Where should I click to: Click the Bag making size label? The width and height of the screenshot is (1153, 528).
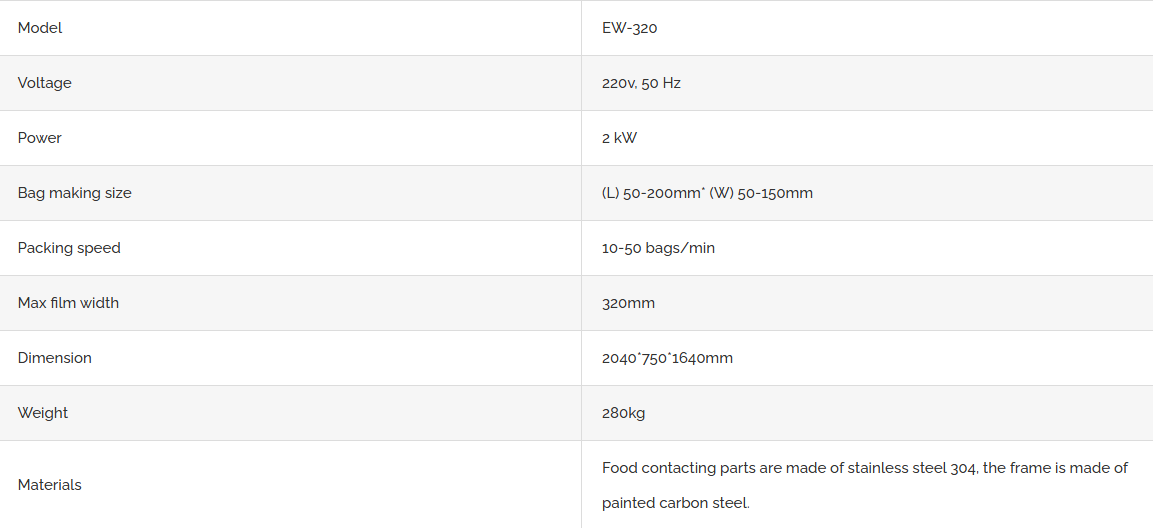click(x=75, y=193)
